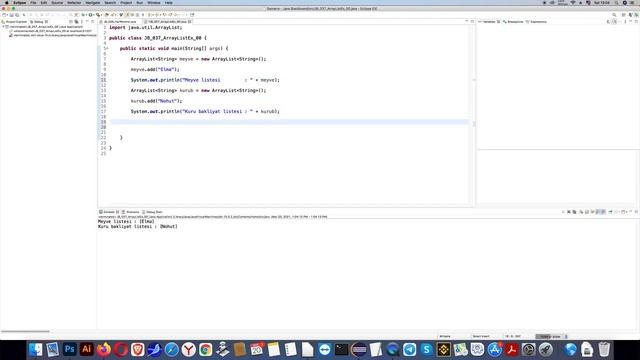The height and width of the screenshot is (360, 640).
Task: Collapse the main method fold marker
Action: point(107,48)
